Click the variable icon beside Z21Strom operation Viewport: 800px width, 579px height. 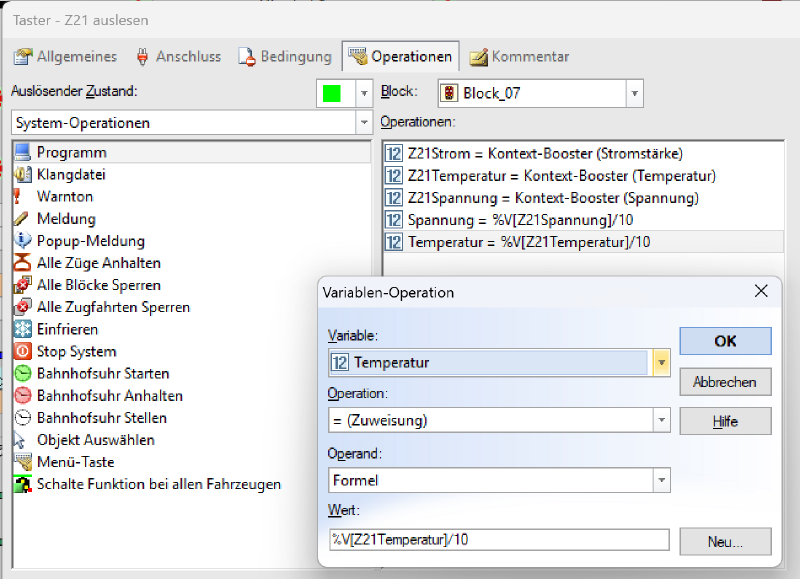(393, 154)
